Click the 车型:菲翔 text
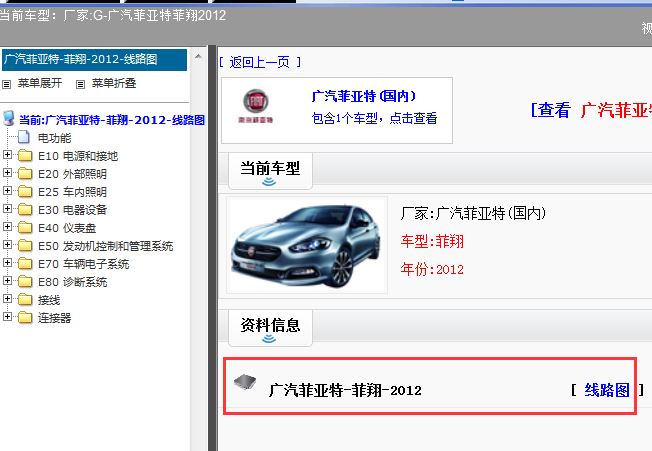The image size is (652, 451). (432, 241)
